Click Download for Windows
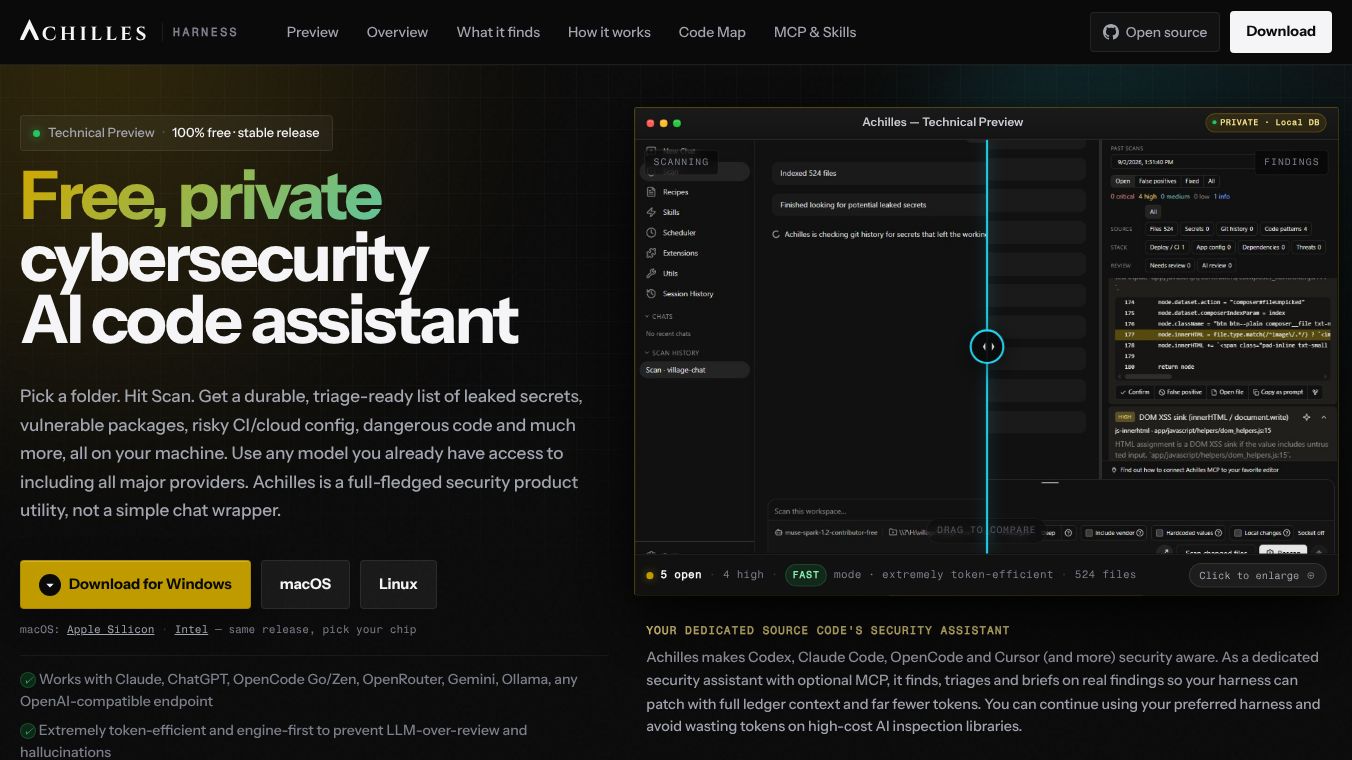Image resolution: width=1352 pixels, height=760 pixels. pyautogui.click(x=135, y=585)
